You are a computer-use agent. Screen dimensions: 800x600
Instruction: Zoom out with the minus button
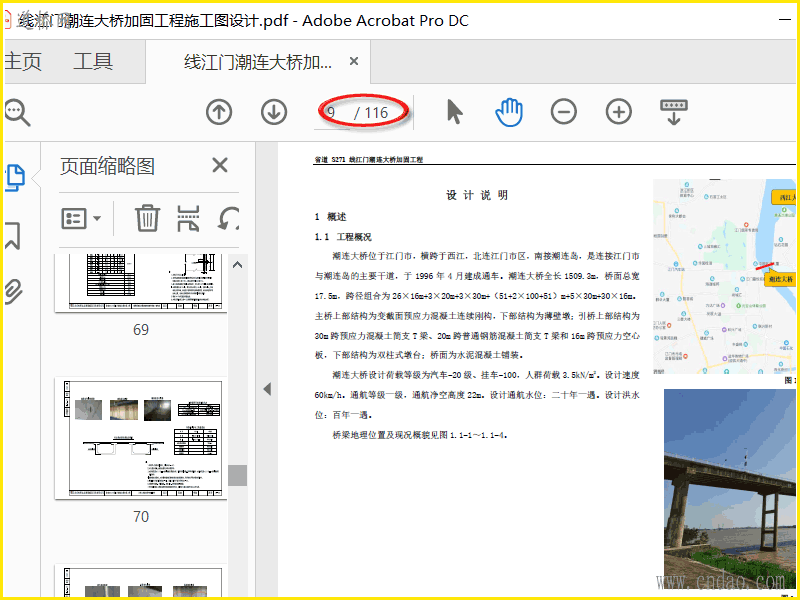[x=564, y=112]
